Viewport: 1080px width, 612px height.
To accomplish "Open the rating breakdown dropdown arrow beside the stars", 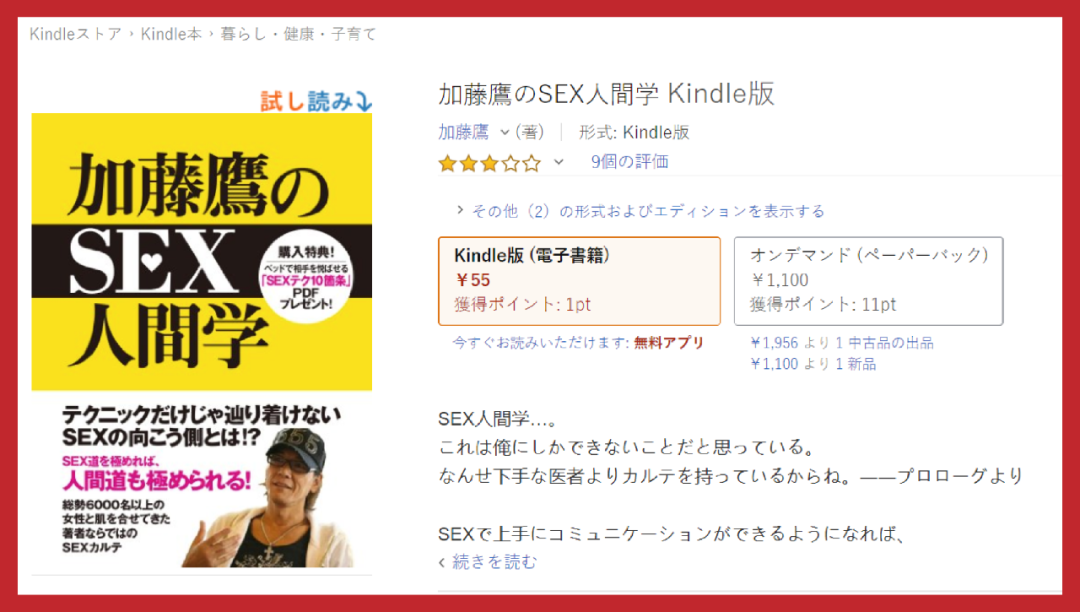I will click(x=559, y=162).
